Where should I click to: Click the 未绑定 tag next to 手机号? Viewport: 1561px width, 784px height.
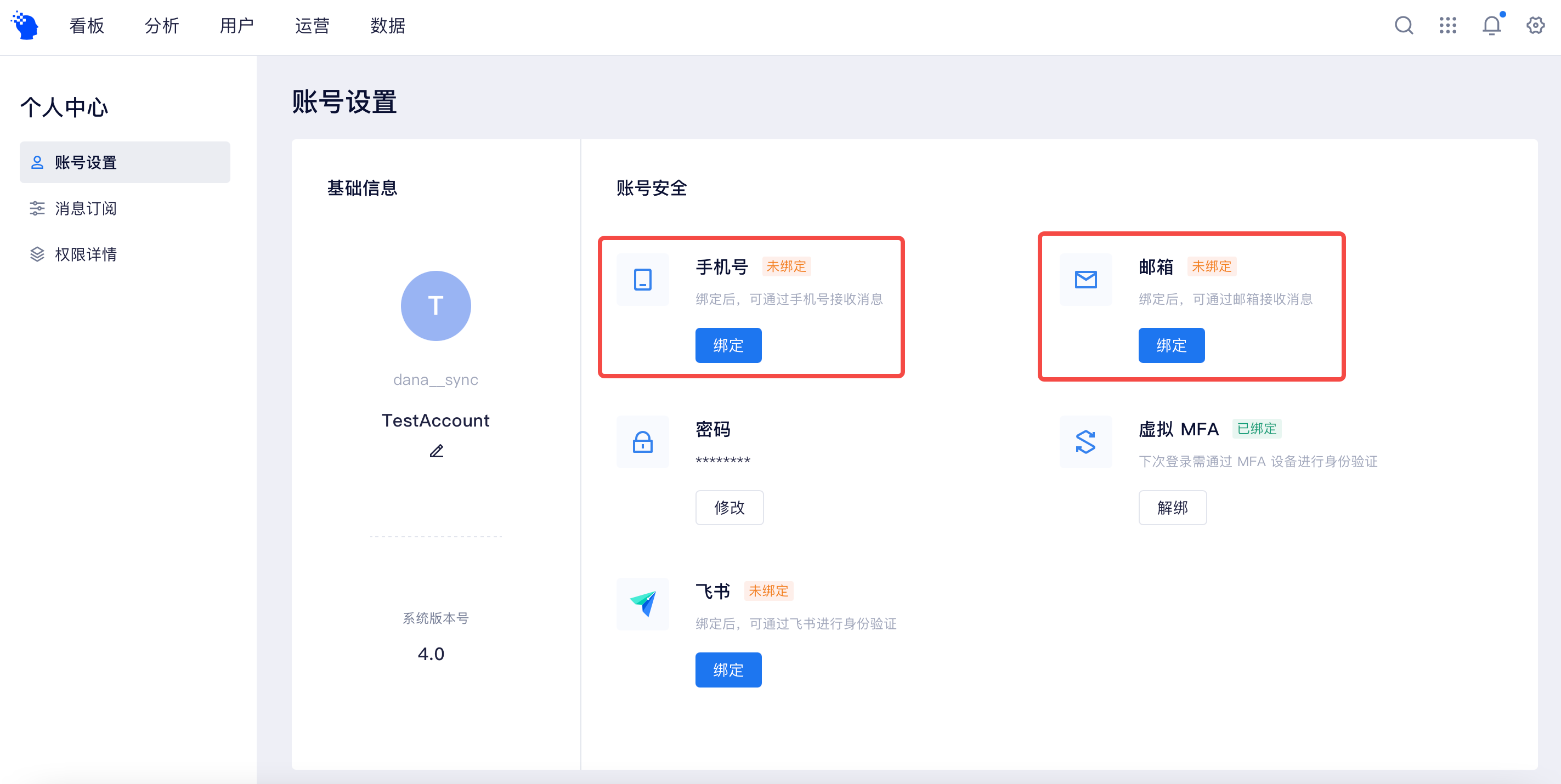point(787,266)
